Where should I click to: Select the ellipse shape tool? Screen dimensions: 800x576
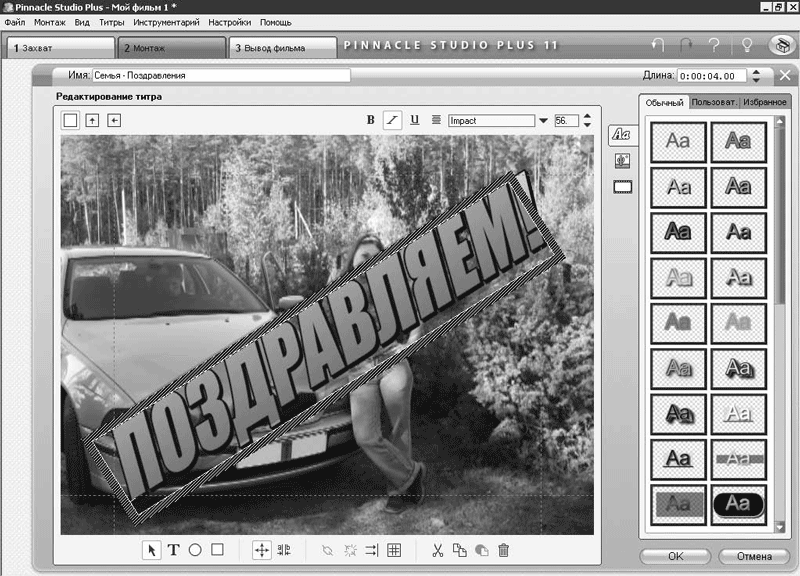pyautogui.click(x=195, y=550)
